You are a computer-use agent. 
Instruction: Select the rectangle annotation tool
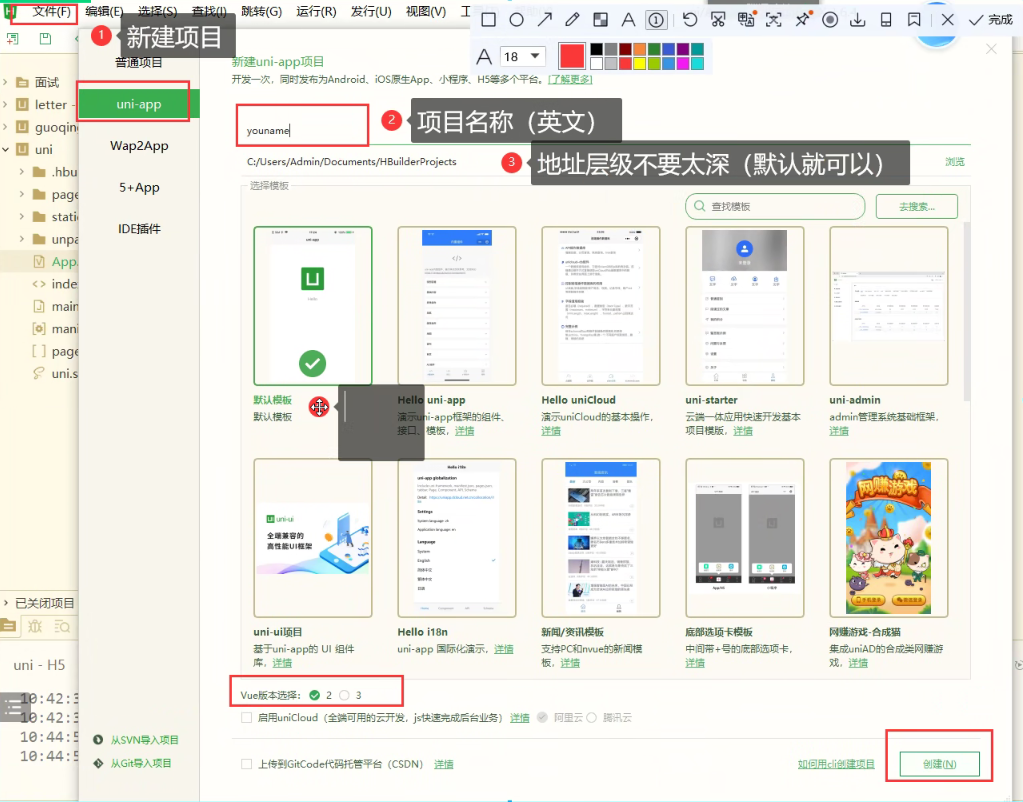click(488, 20)
